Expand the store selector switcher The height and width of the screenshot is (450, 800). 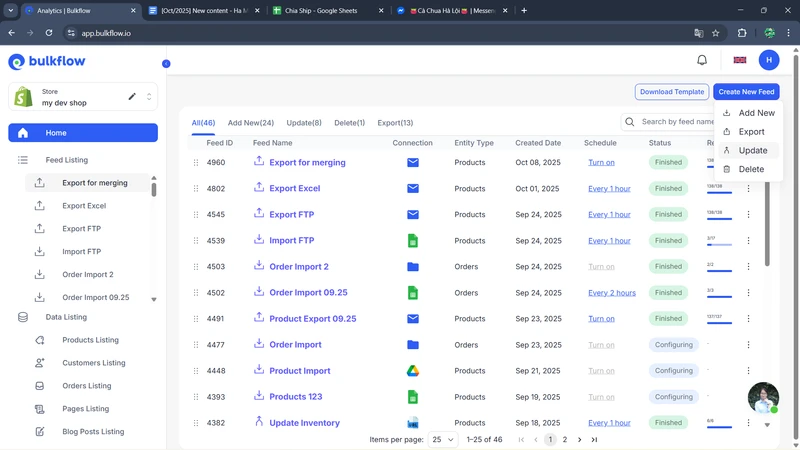(x=149, y=97)
